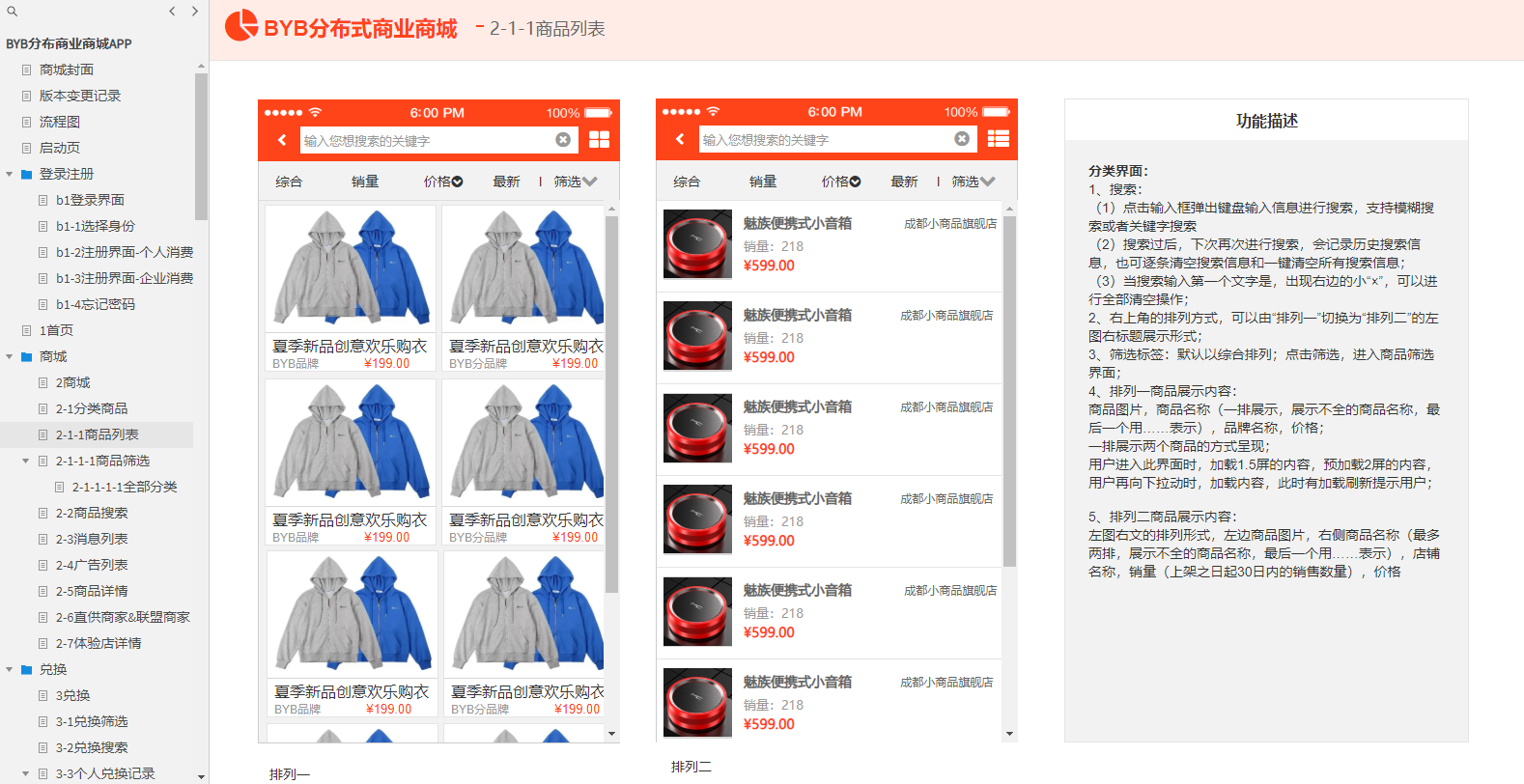This screenshot has height=784, width=1524.
Task: Open 2-1分类商品 page
Action: coord(92,408)
